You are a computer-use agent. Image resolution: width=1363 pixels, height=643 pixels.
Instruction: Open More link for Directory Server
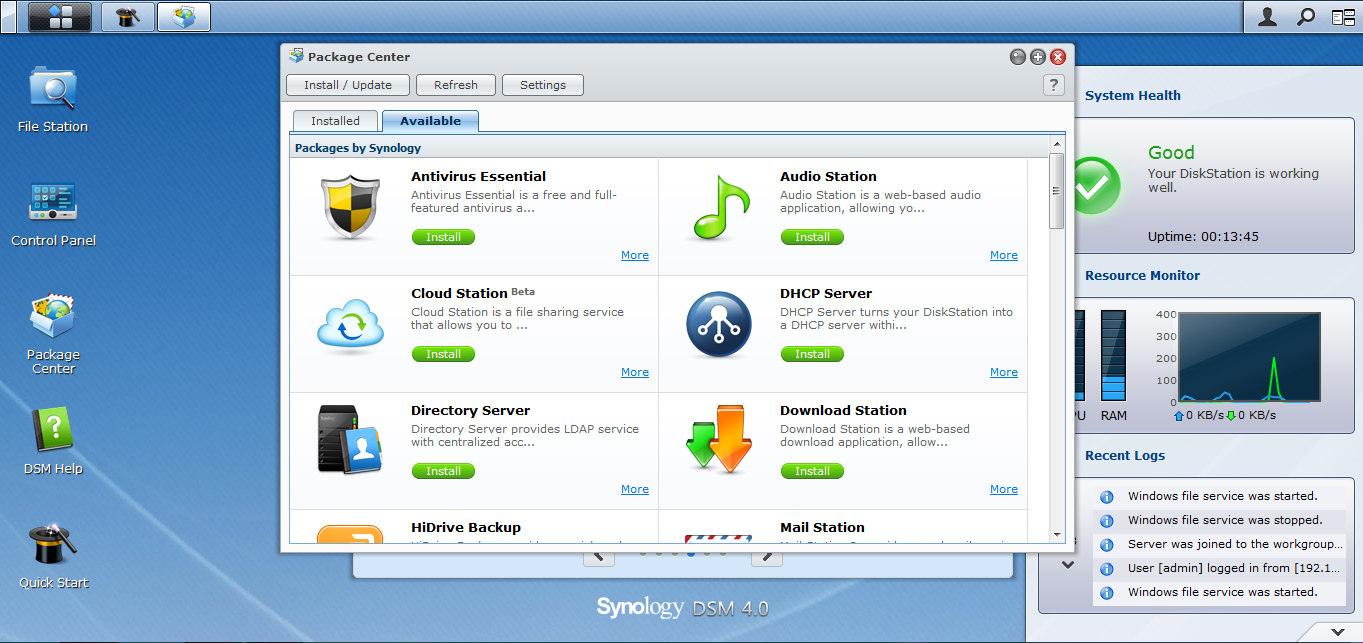coord(635,489)
